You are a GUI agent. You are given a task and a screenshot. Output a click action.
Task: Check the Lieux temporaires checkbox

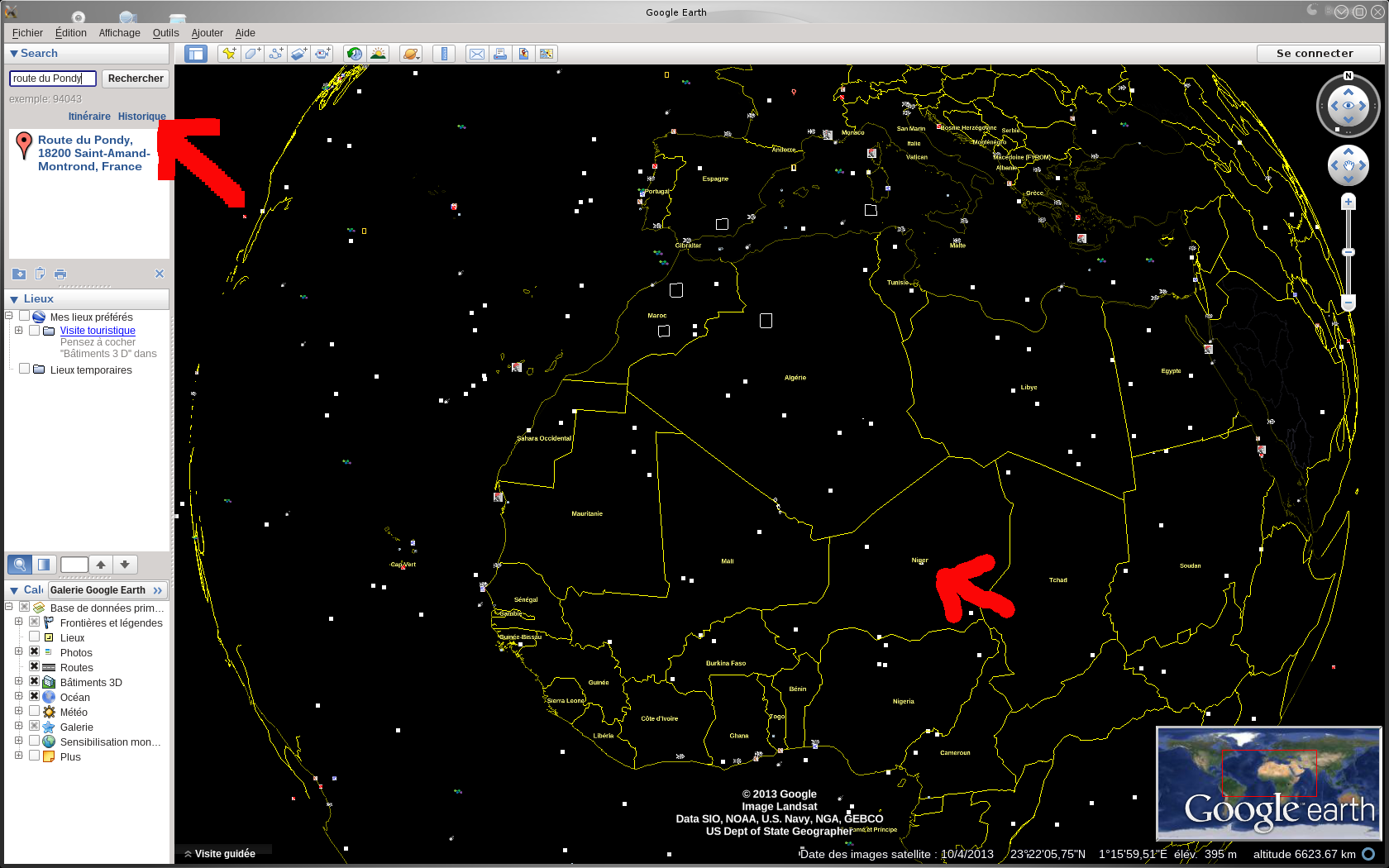pos(25,369)
